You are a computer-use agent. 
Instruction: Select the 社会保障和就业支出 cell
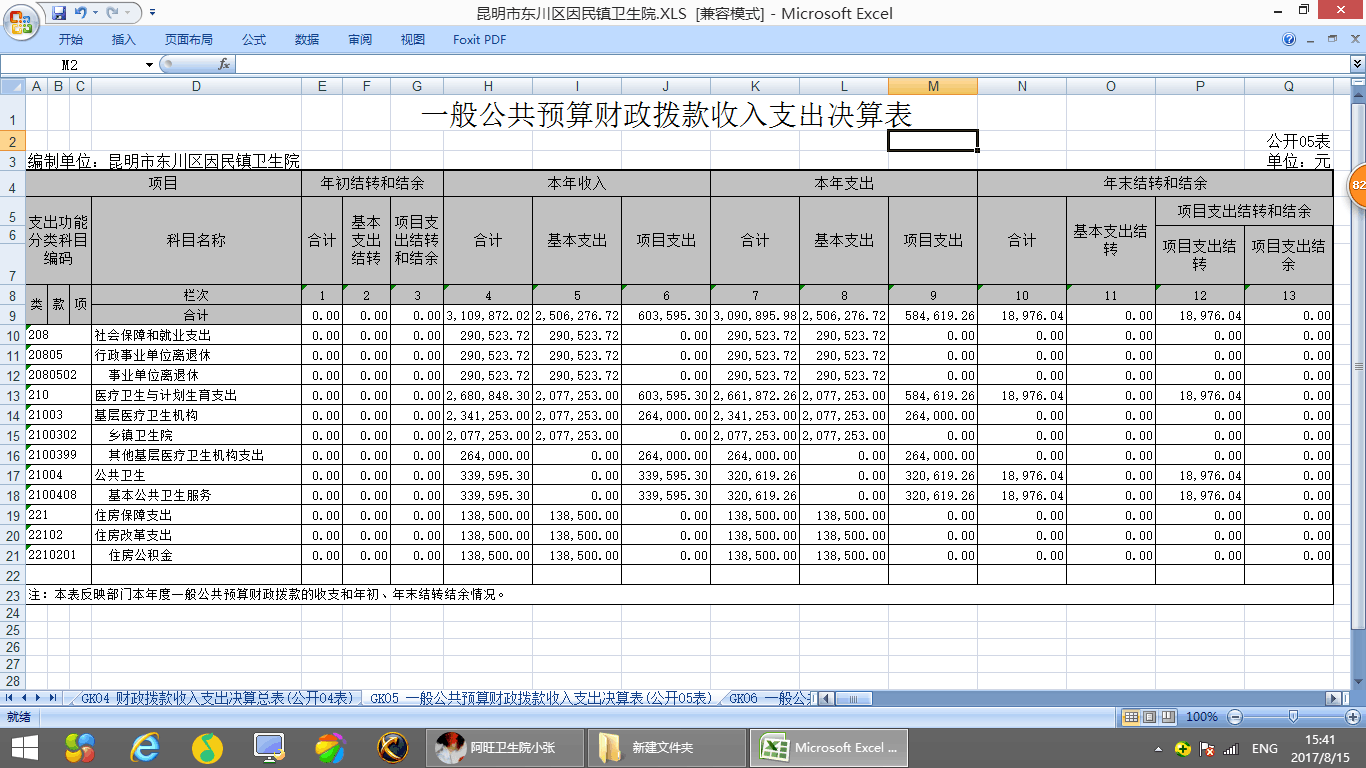(196, 335)
